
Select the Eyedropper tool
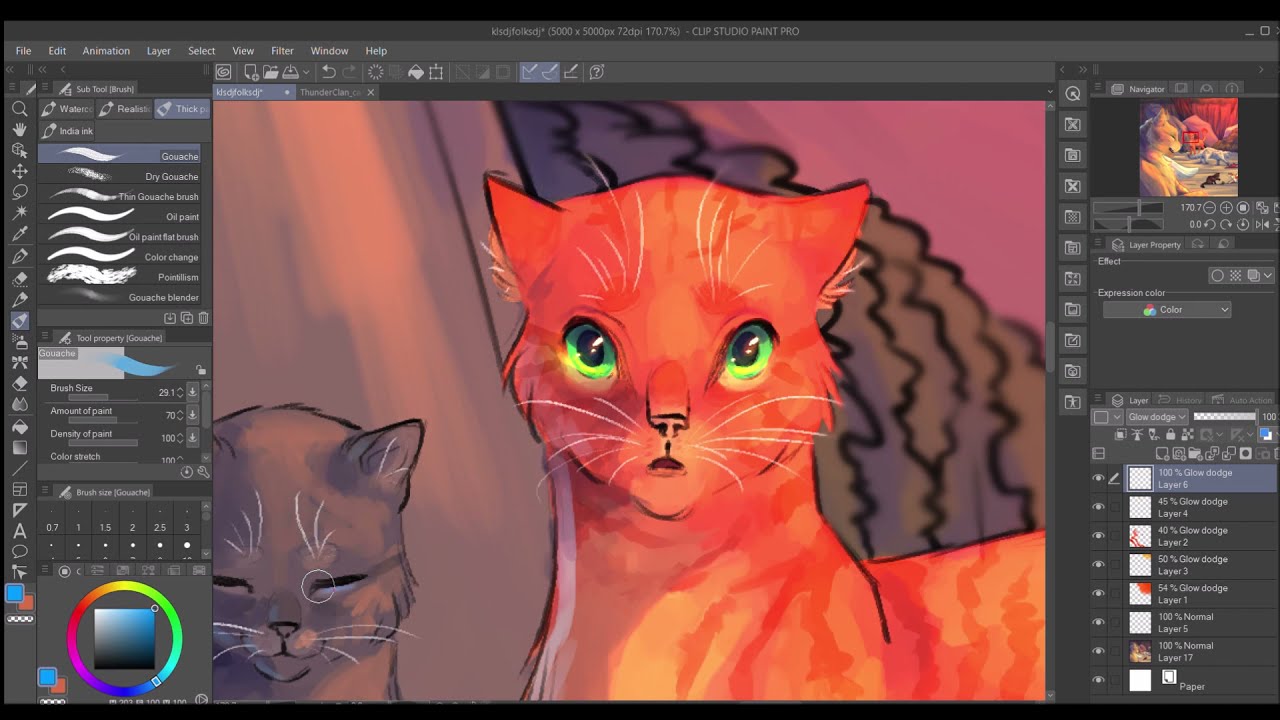19,234
